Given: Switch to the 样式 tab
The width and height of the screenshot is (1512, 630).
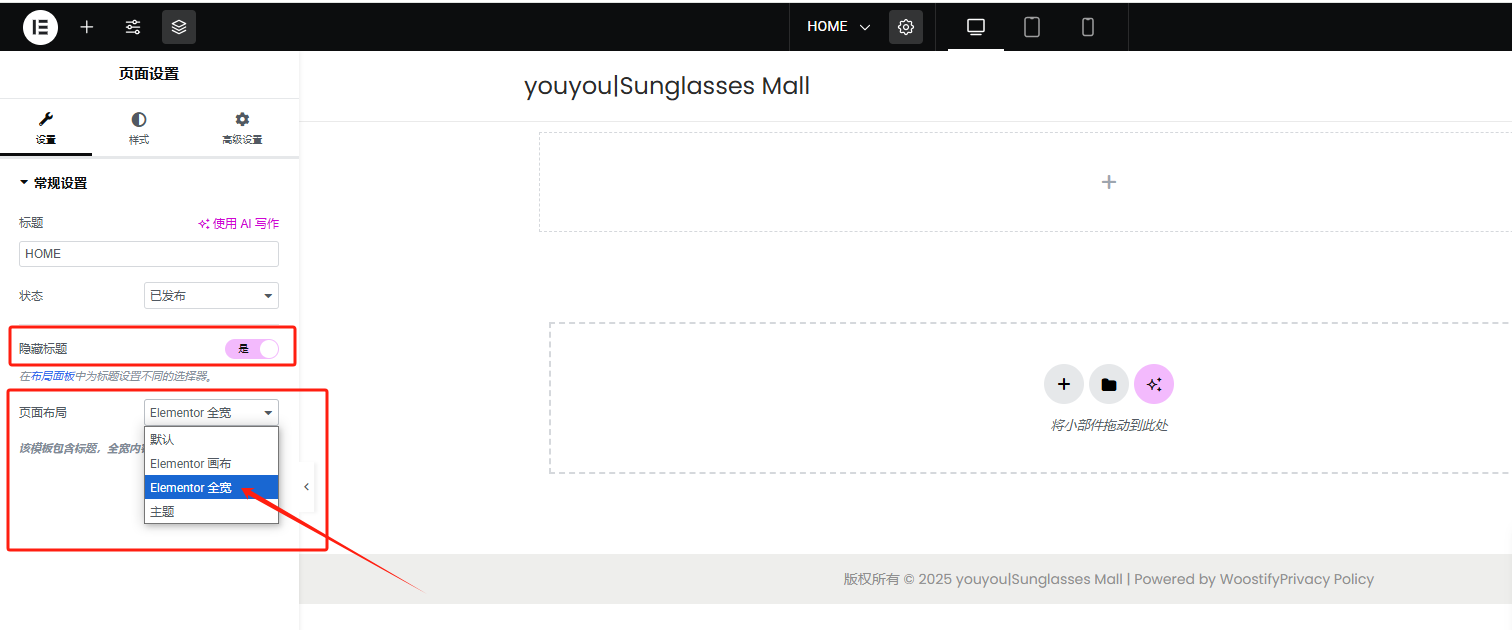Looking at the screenshot, I should click(x=139, y=128).
